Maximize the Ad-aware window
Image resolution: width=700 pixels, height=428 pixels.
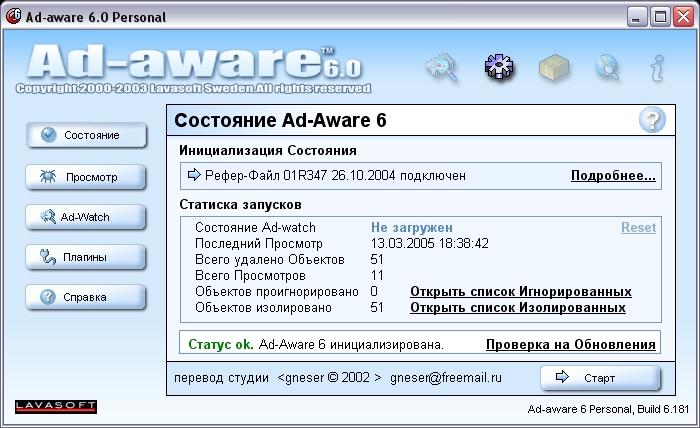[x=660, y=17]
